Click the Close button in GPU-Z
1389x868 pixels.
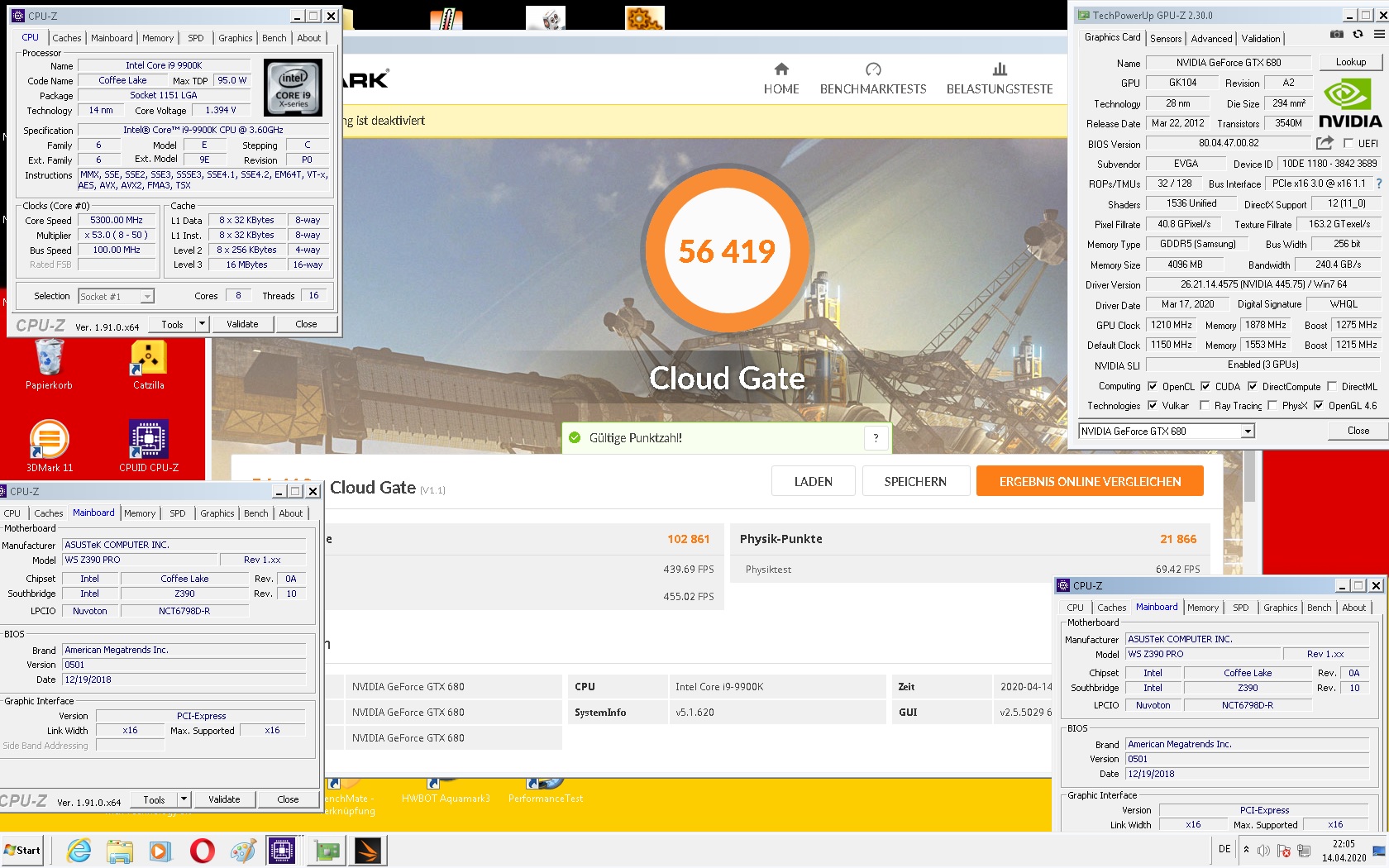1358,431
